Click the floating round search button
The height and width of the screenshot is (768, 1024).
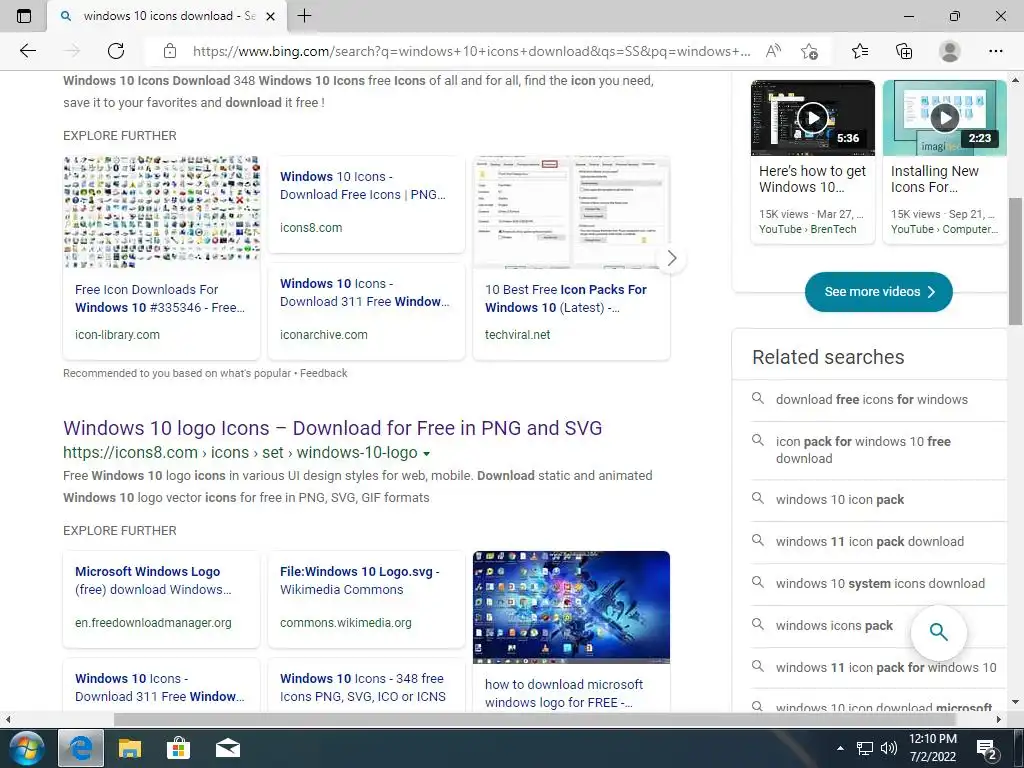click(938, 632)
